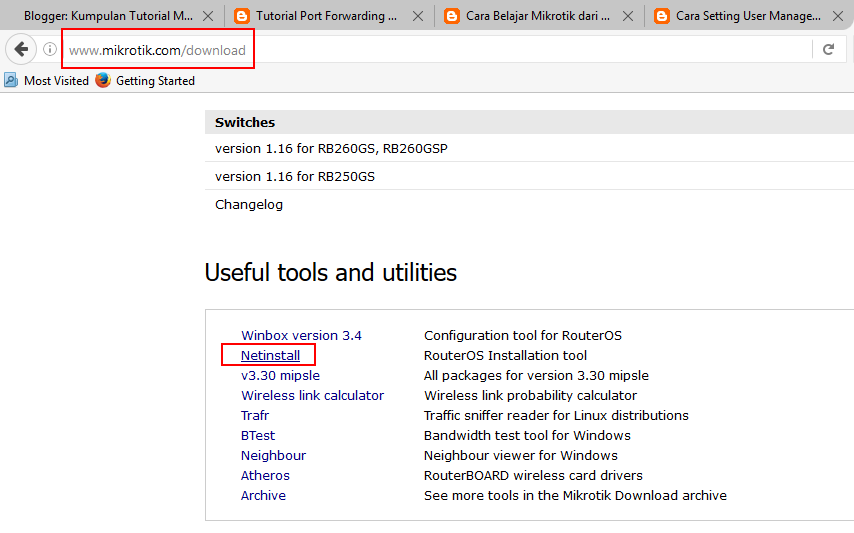Open version 1.16 for RB260GS, RB260GSP
Viewport: 854px width, 533px height.
click(331, 149)
